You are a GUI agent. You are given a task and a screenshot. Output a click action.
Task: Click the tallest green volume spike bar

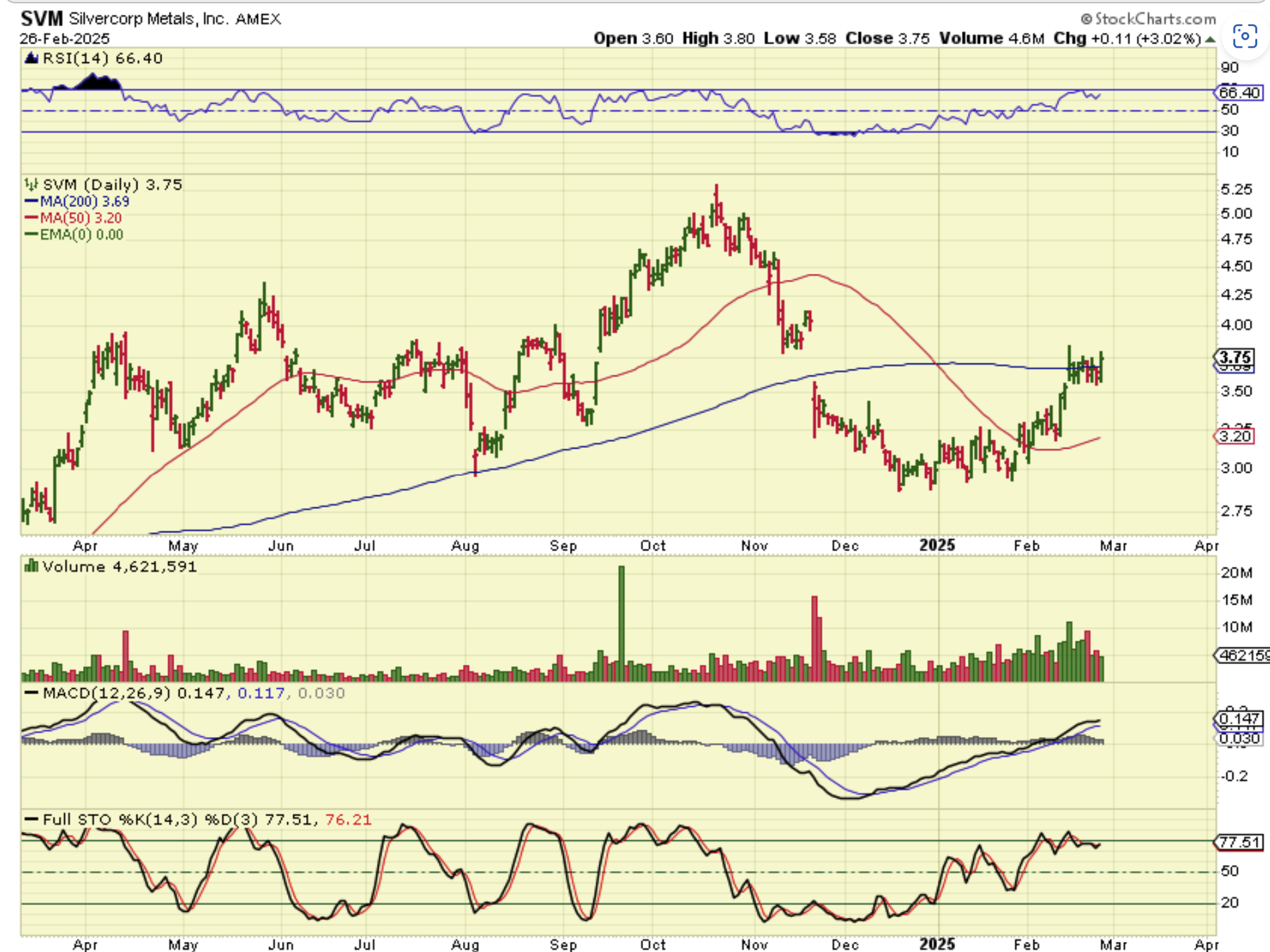(621, 623)
